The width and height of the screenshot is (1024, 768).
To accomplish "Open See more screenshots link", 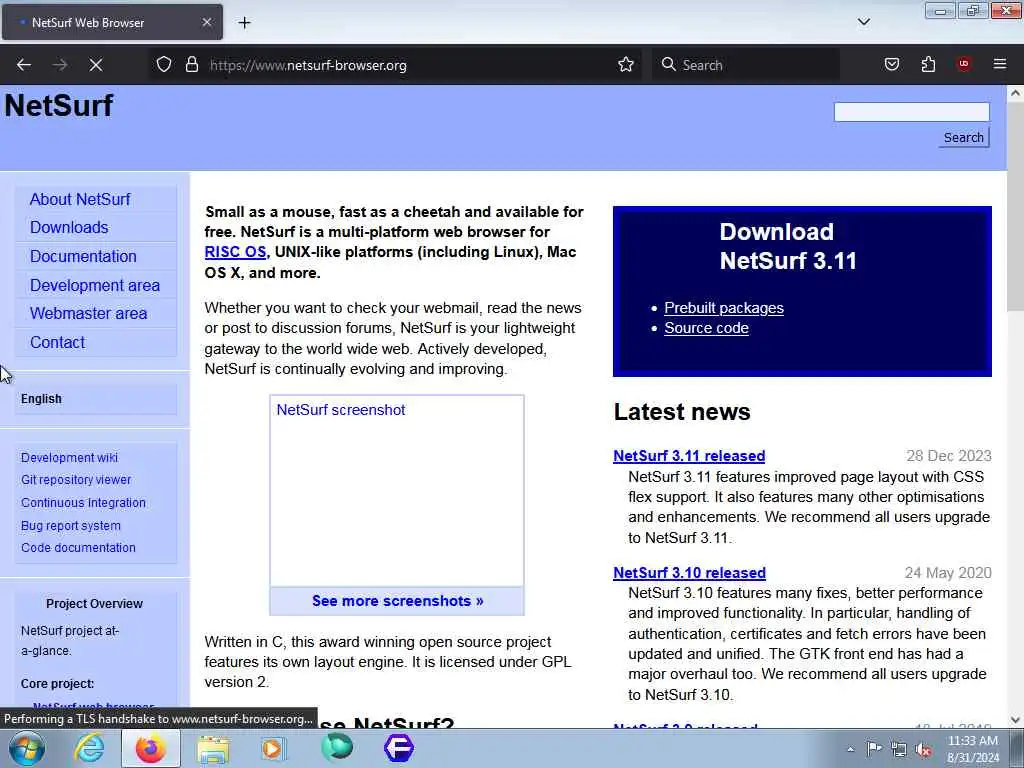I will (x=397, y=601).
